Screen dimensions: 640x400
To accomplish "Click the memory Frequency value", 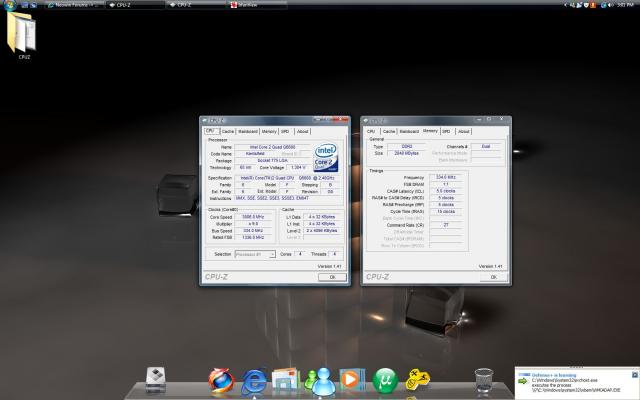I will point(446,178).
